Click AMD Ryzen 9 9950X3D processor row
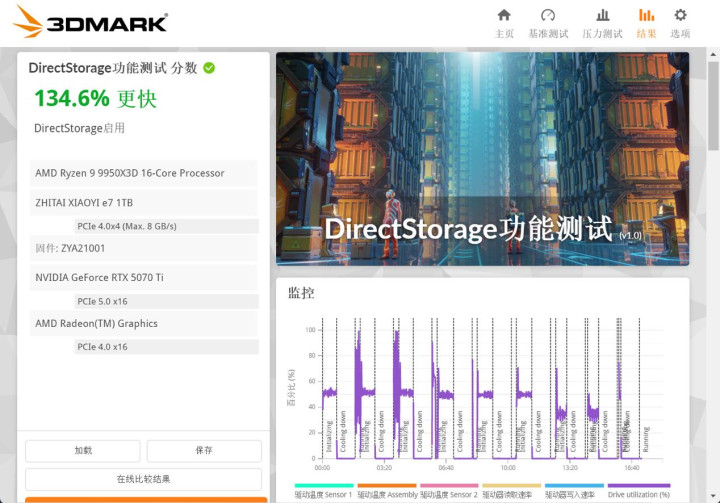 point(143,173)
